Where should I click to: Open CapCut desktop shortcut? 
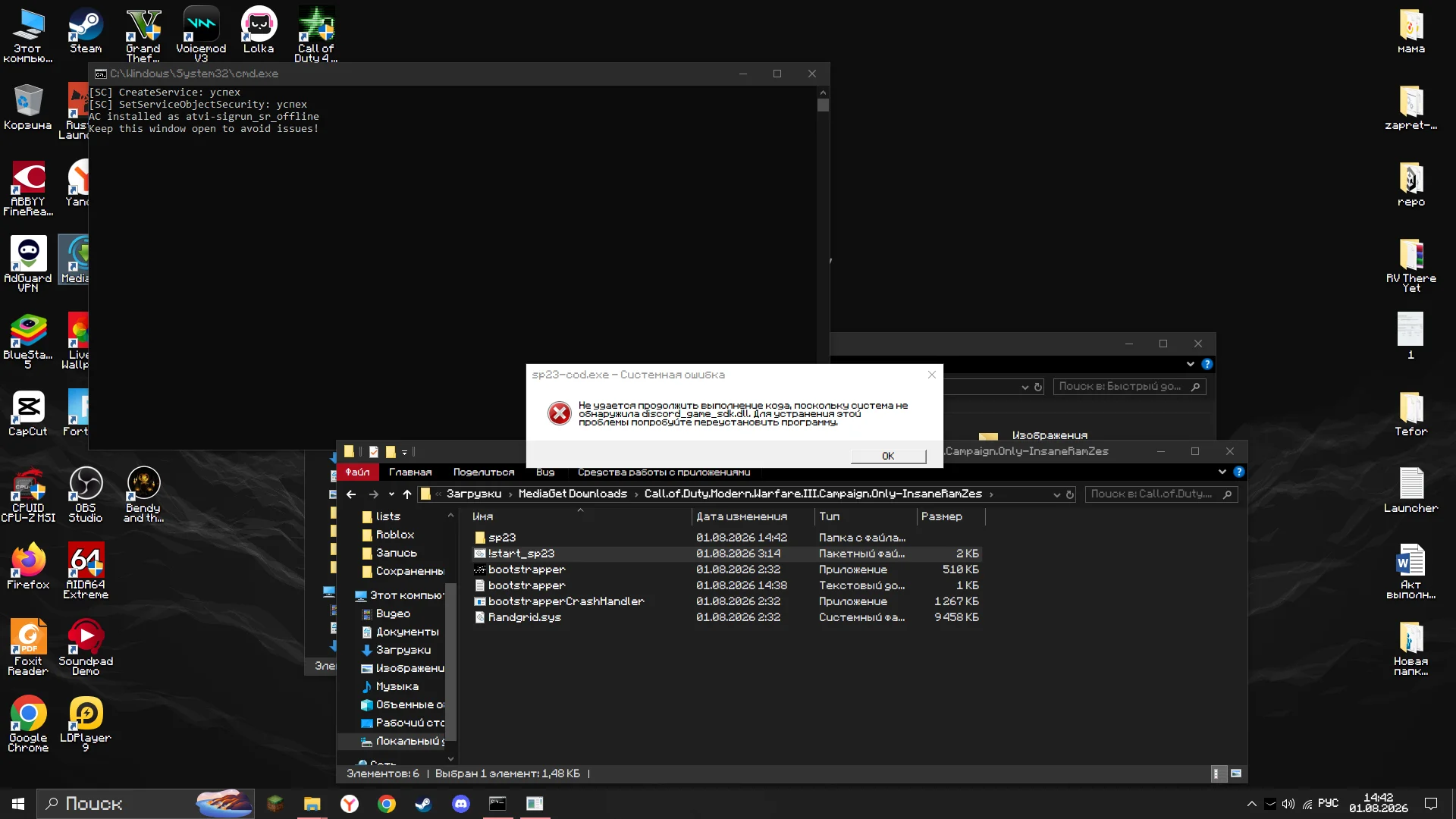(x=28, y=413)
